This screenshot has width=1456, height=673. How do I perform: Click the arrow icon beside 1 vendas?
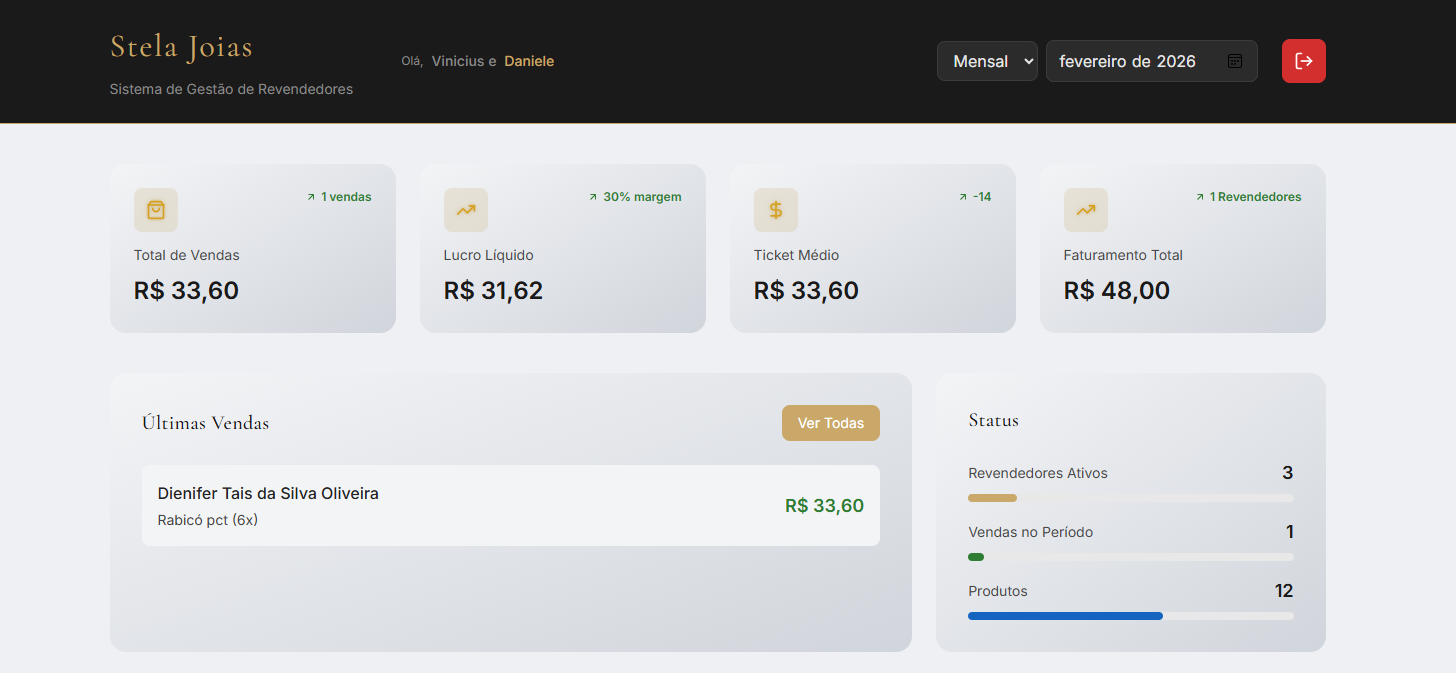[x=311, y=198]
